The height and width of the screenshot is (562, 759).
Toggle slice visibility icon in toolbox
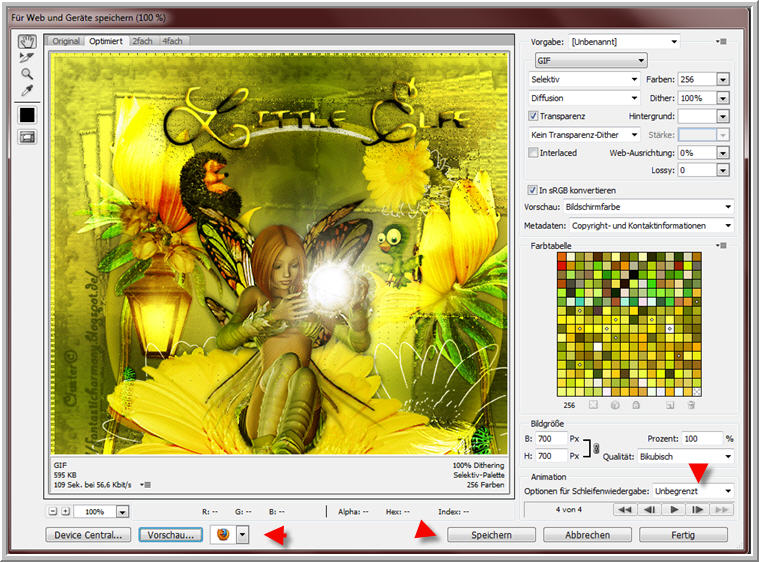[x=27, y=137]
